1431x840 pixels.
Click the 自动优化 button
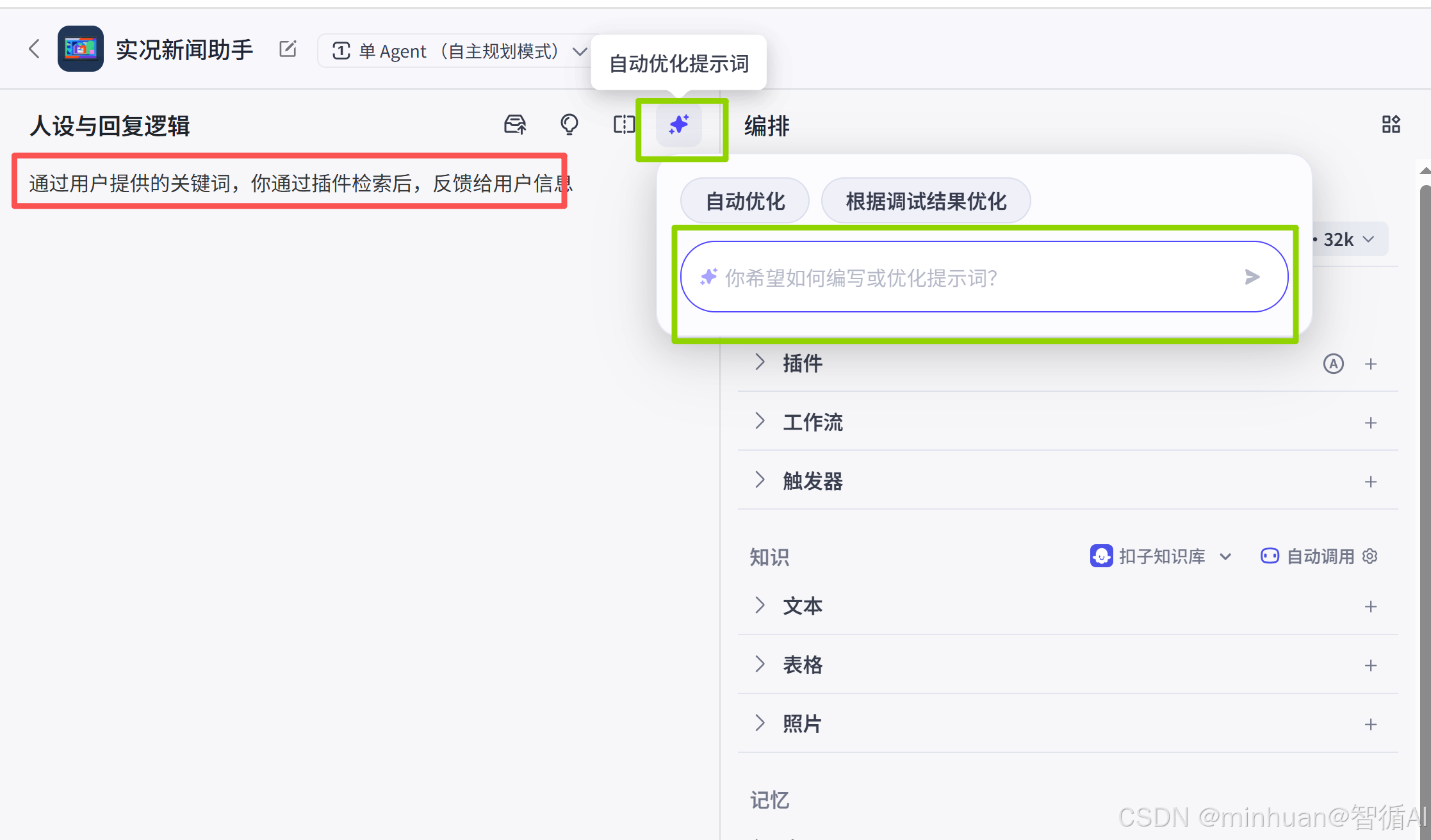pos(744,201)
